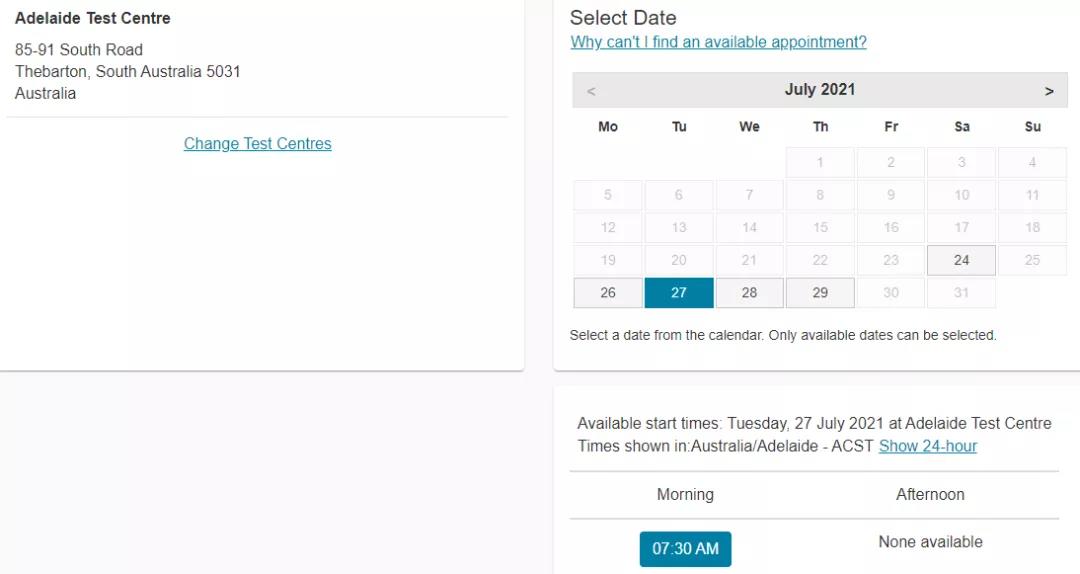Click the July 2021 month header
This screenshot has width=1080, height=574.
[820, 90]
